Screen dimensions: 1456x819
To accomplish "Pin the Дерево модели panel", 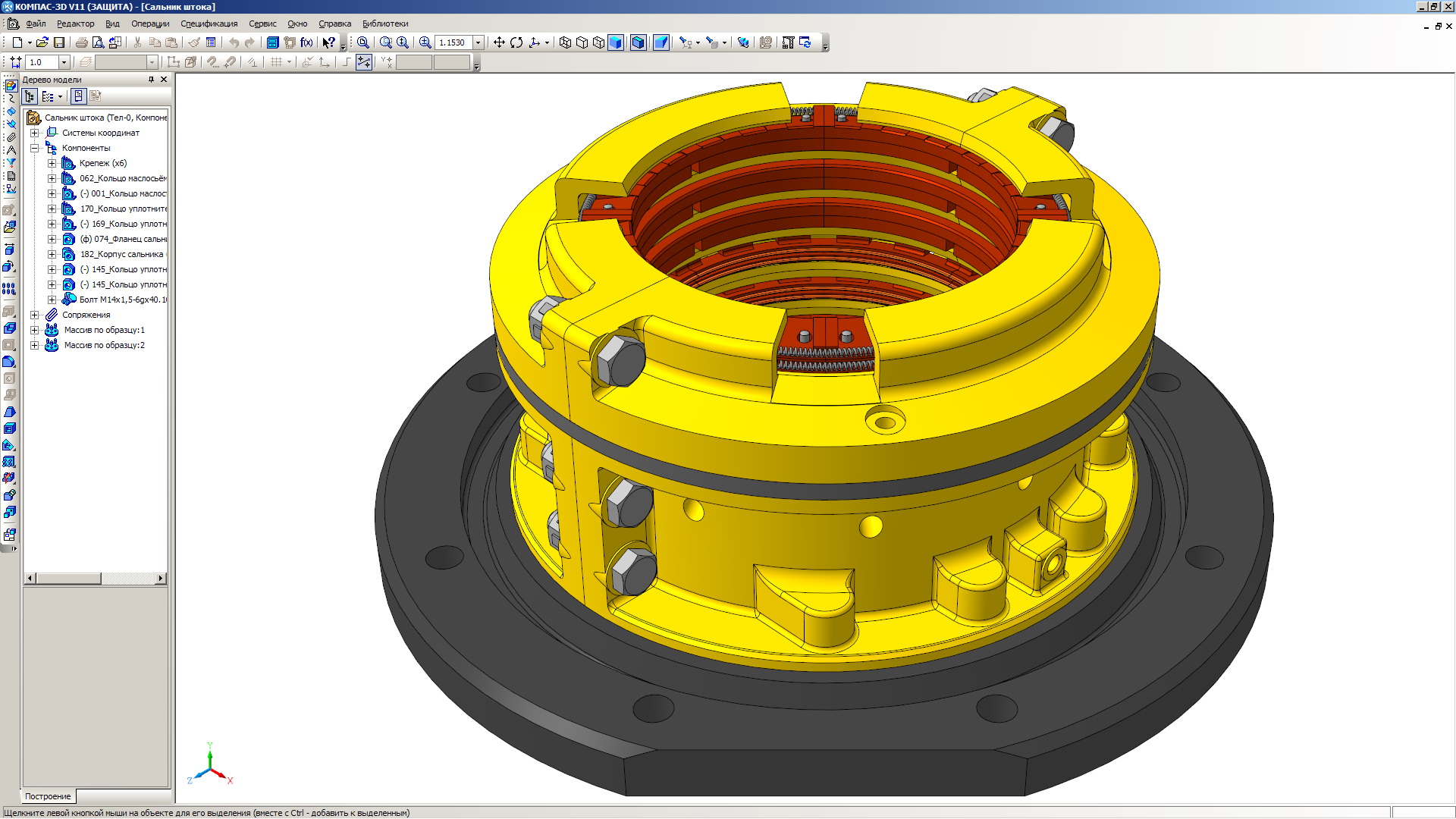I will pyautogui.click(x=151, y=80).
